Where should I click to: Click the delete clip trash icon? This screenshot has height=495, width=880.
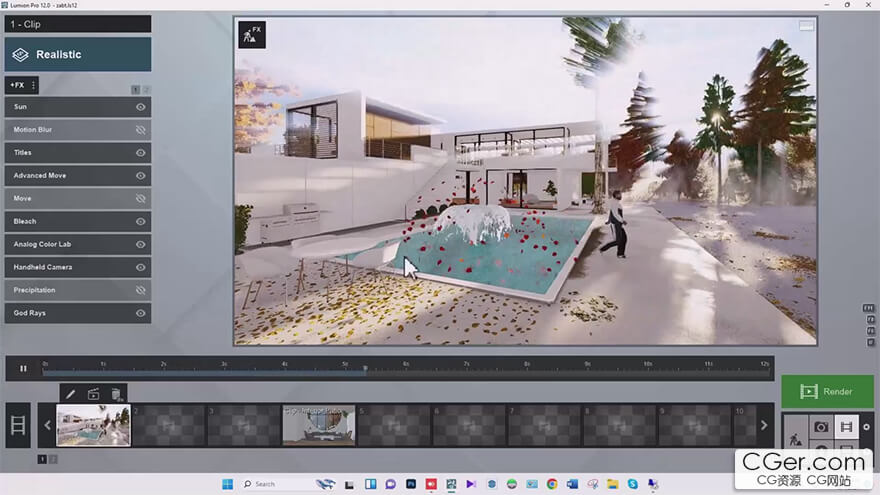pos(116,394)
